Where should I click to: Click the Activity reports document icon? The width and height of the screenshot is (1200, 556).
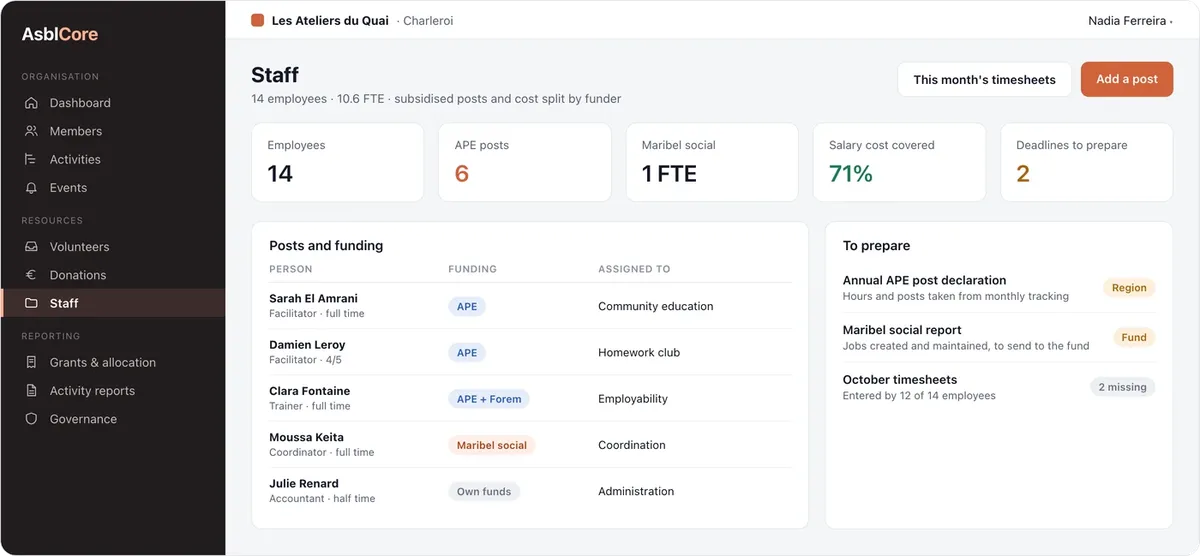tap(31, 391)
